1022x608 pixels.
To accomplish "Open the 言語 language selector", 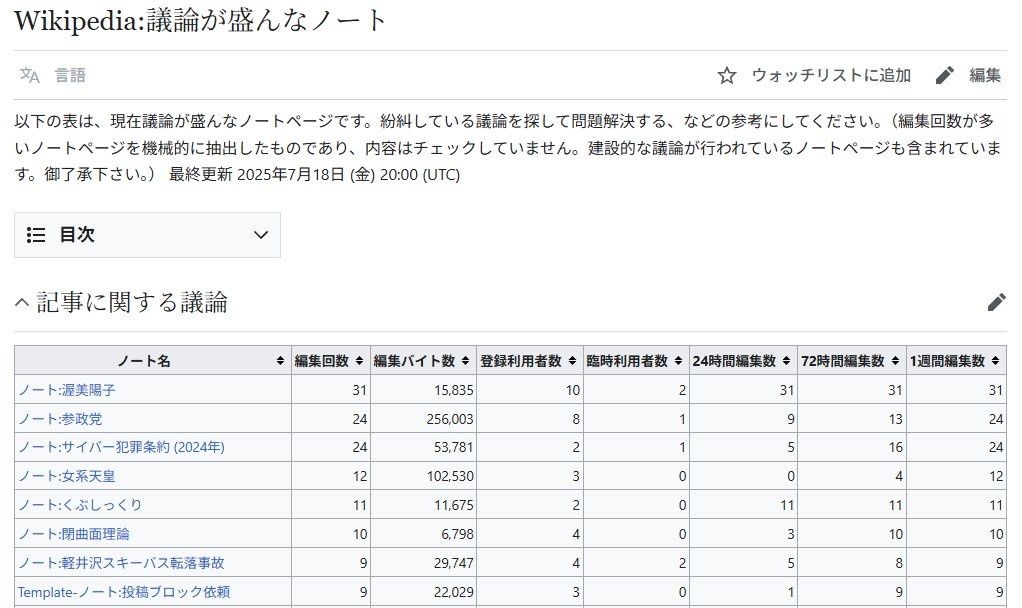I will (70, 75).
